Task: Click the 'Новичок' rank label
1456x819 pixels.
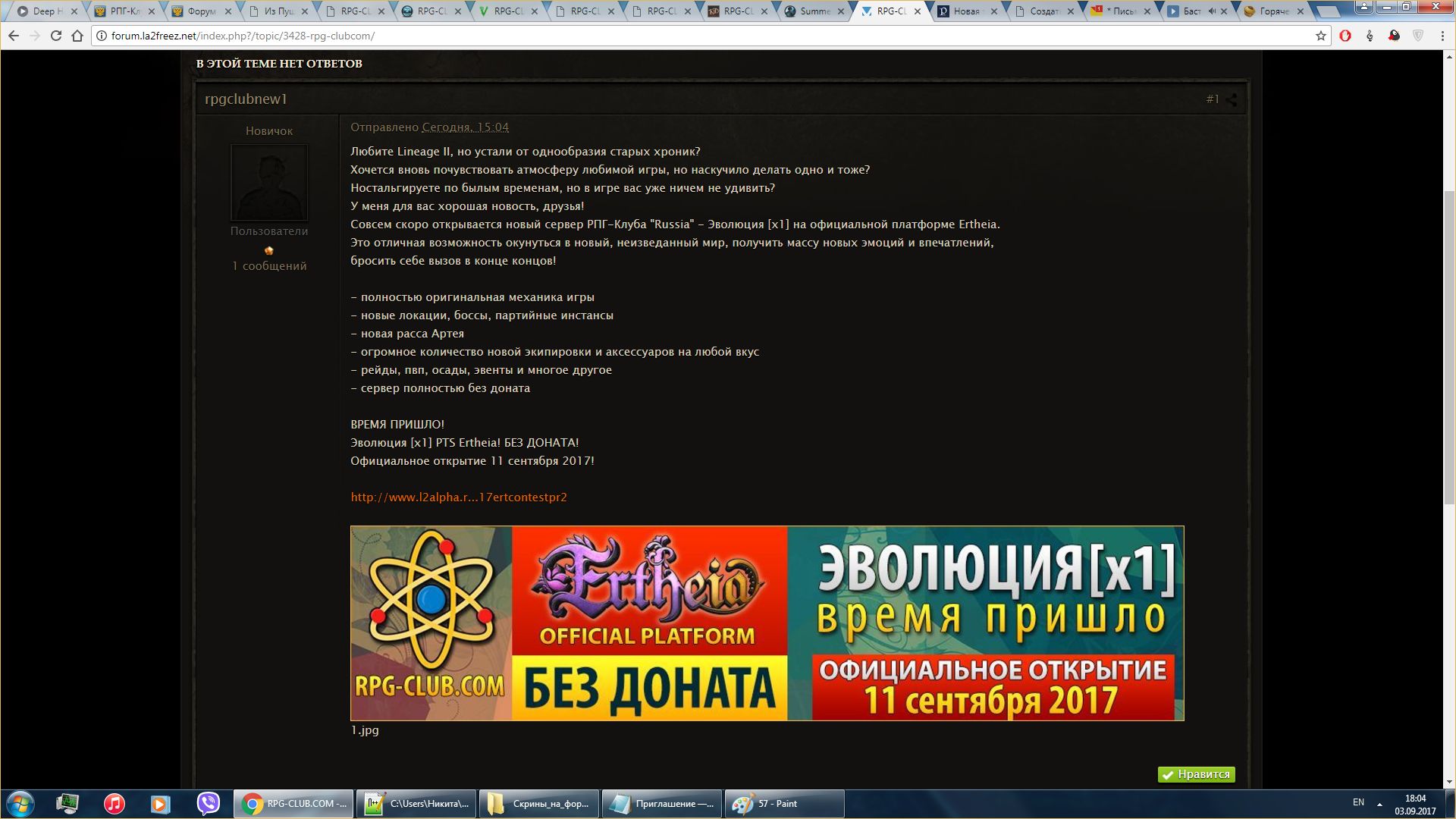Action: point(269,131)
